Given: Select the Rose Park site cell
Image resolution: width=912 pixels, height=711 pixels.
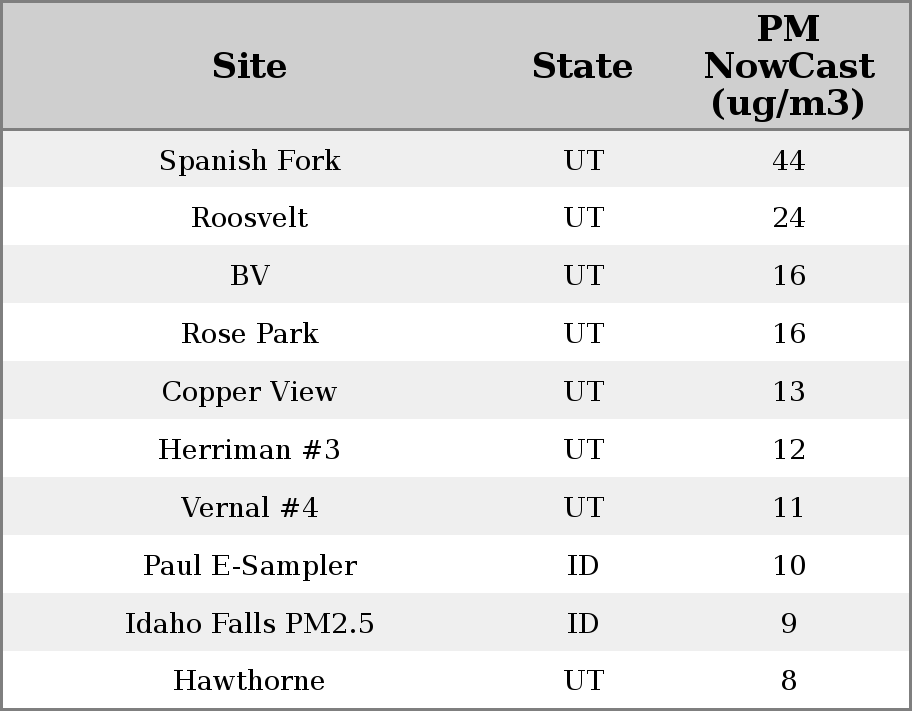Looking at the screenshot, I should [x=250, y=333].
